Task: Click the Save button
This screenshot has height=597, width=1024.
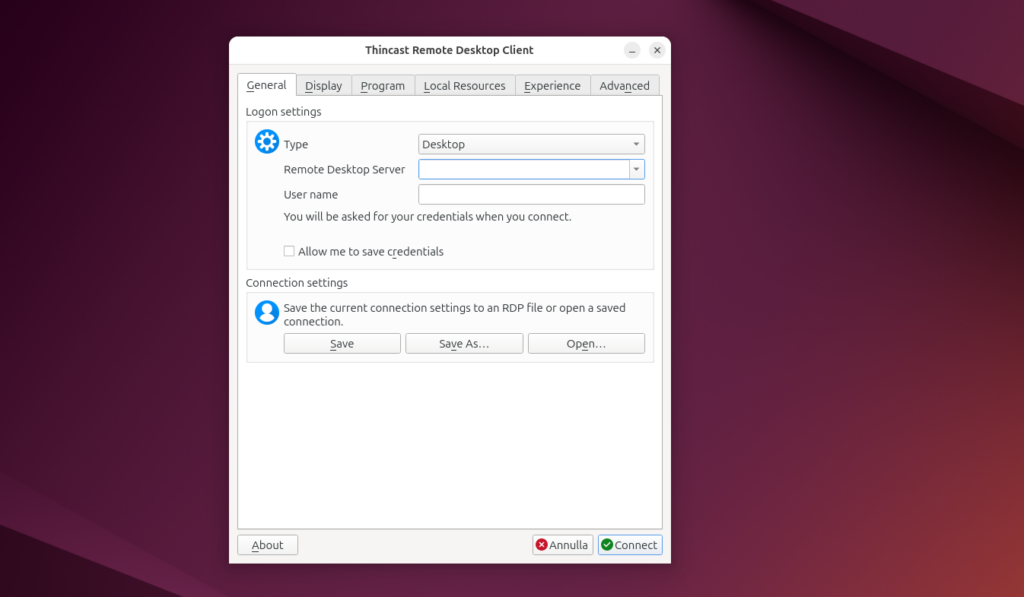Action: 341,343
